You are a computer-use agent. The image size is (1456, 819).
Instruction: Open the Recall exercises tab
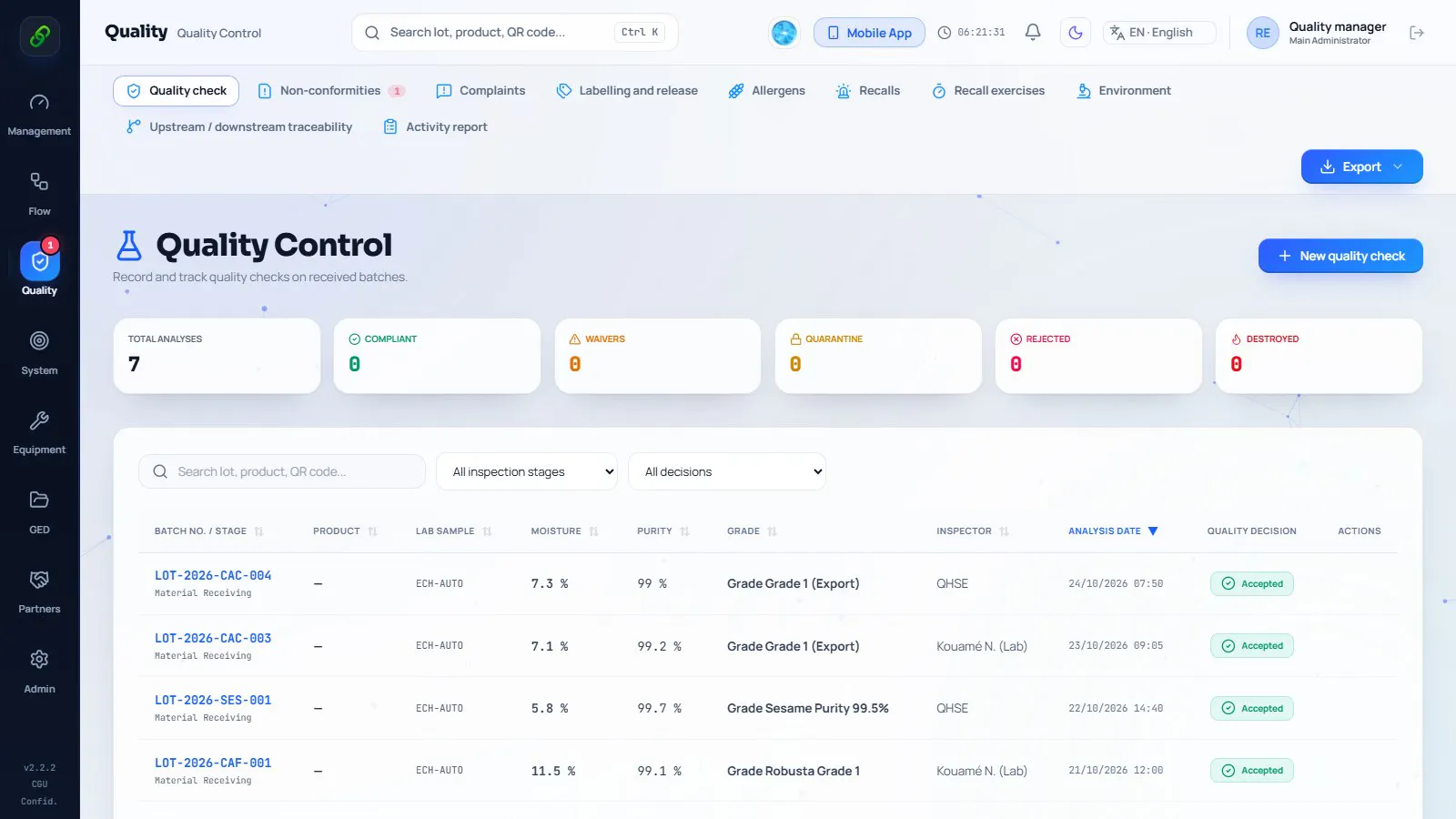[988, 91]
